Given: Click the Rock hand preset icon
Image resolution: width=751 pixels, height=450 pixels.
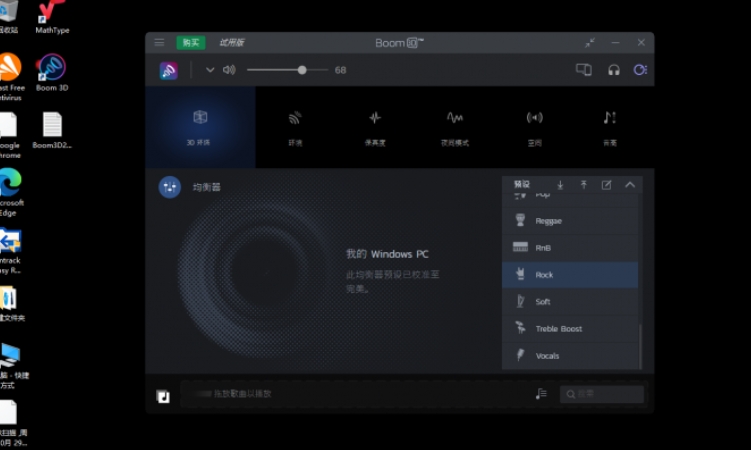Looking at the screenshot, I should click(x=520, y=274).
